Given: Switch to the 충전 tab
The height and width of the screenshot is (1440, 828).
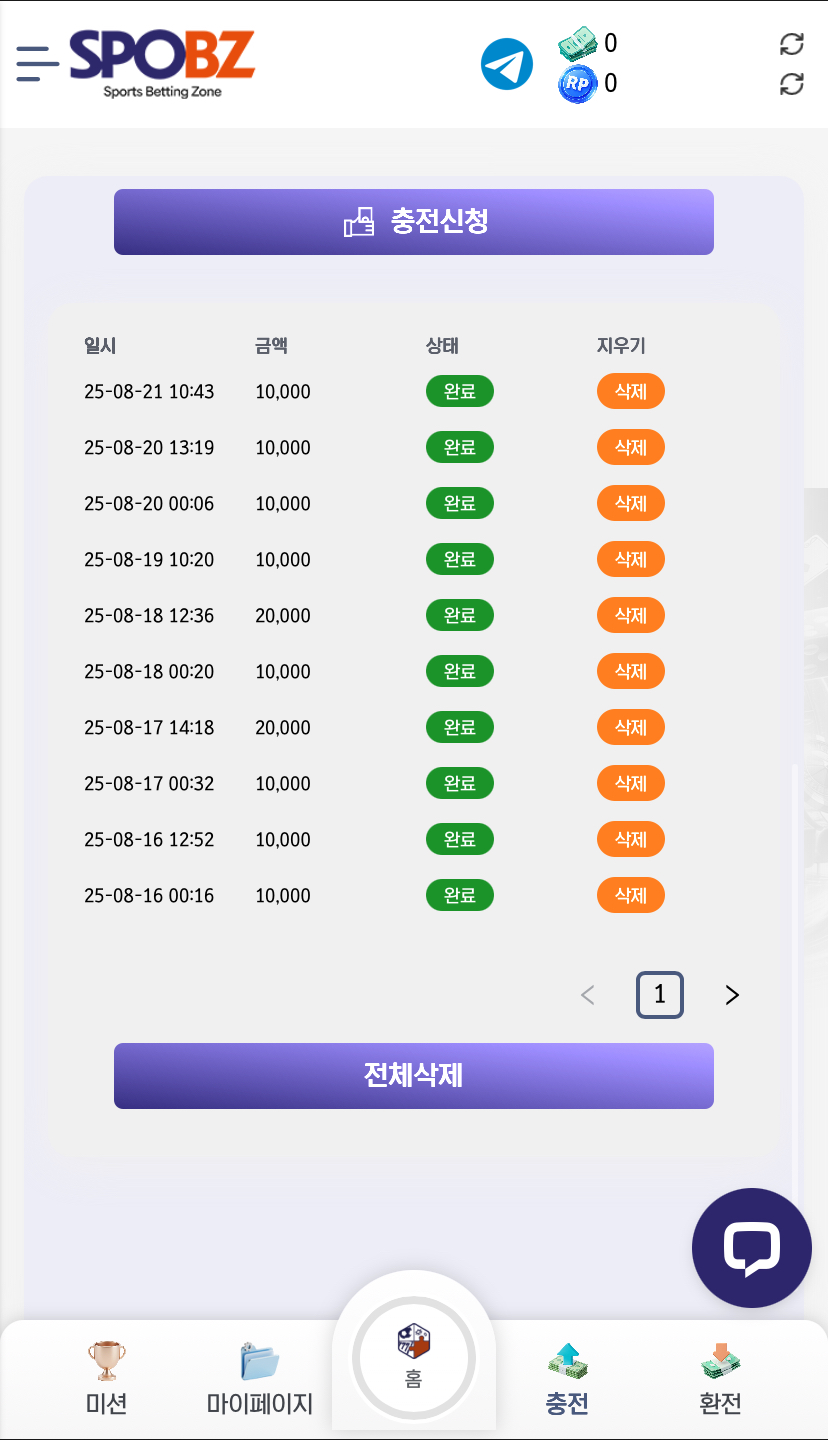Looking at the screenshot, I should pyautogui.click(x=567, y=1380).
